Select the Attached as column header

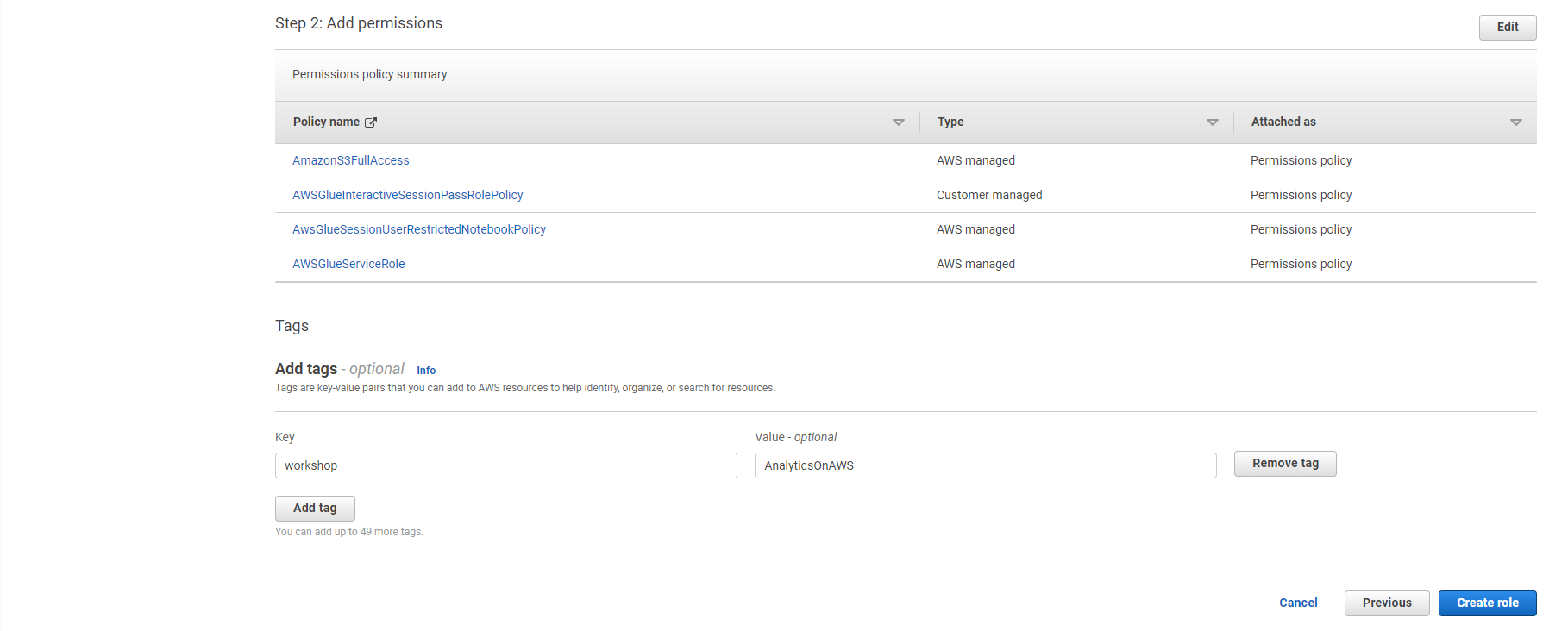click(1283, 122)
